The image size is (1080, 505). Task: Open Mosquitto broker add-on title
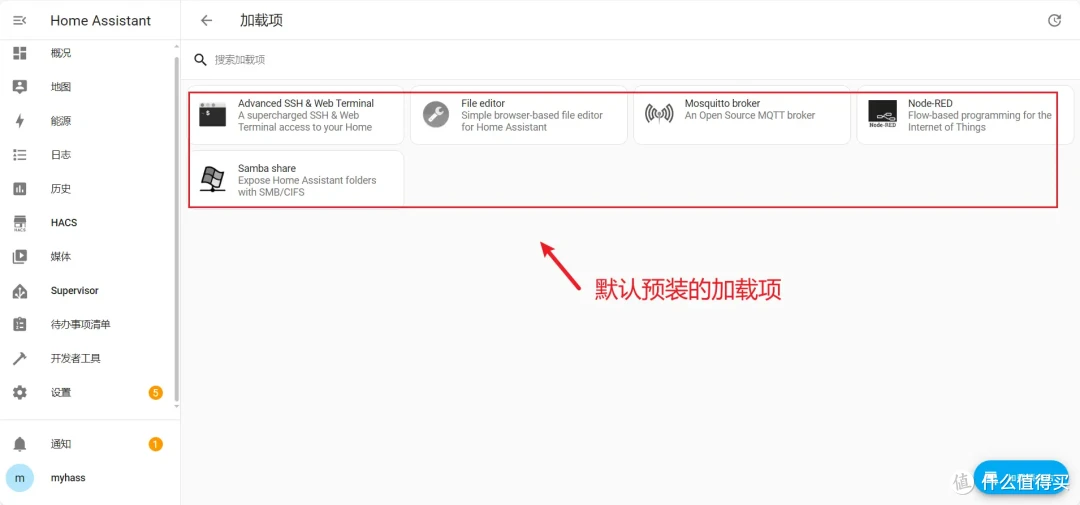[x=722, y=103]
